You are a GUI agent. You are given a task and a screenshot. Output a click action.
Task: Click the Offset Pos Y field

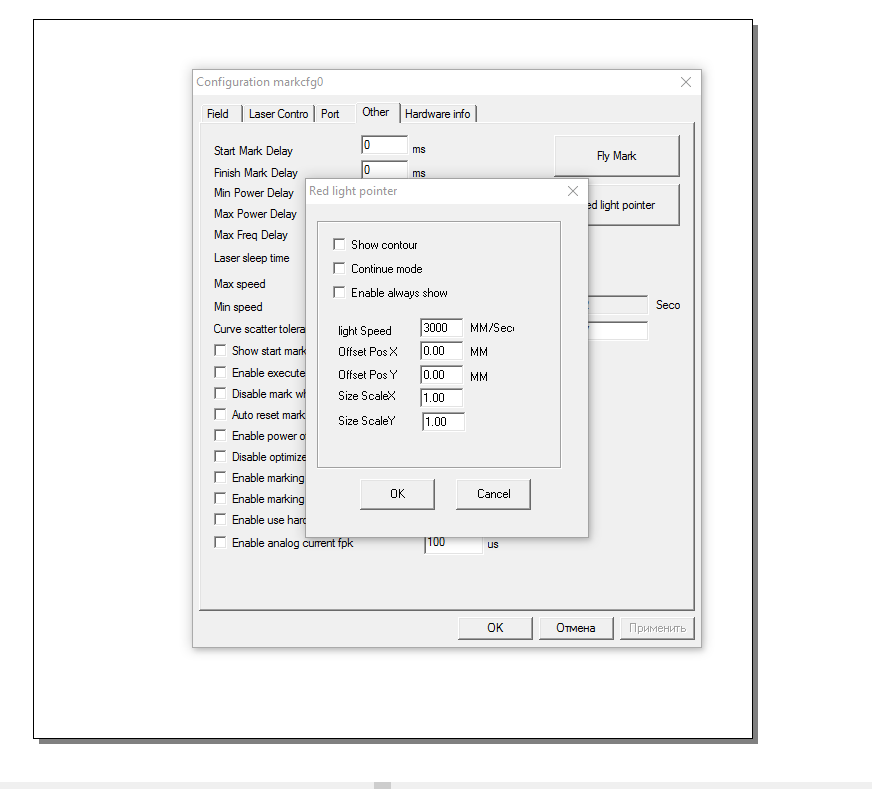(441, 375)
